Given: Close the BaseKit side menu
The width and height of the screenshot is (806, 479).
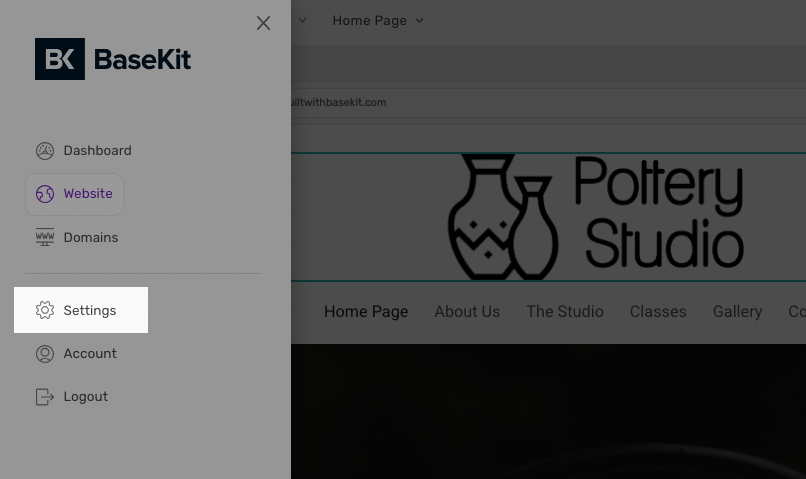Looking at the screenshot, I should click(x=263, y=23).
